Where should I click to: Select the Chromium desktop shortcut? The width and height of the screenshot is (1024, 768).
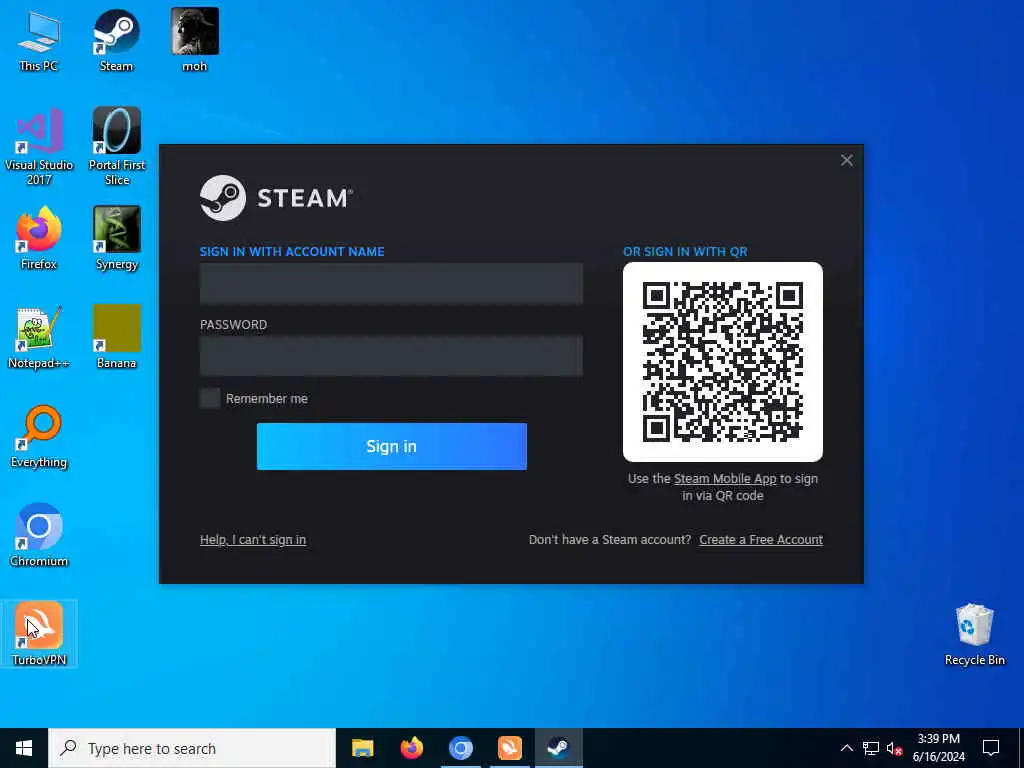pos(39,535)
